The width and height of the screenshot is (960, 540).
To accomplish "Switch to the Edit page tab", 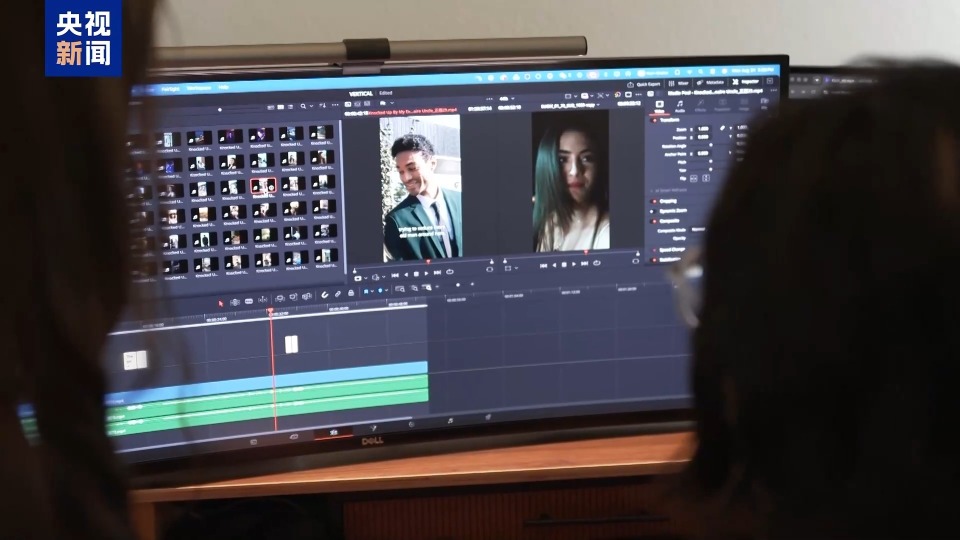I will point(334,432).
